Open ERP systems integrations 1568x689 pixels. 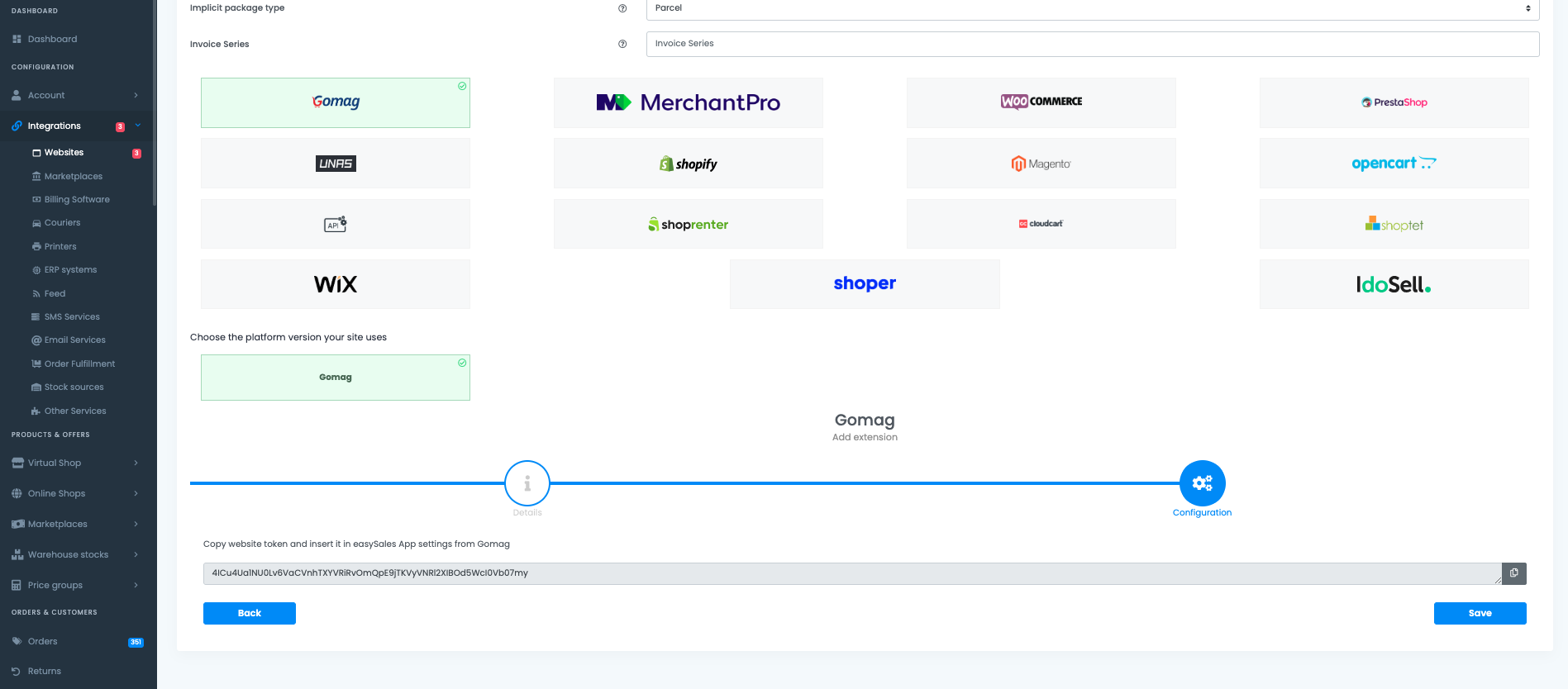(x=70, y=270)
